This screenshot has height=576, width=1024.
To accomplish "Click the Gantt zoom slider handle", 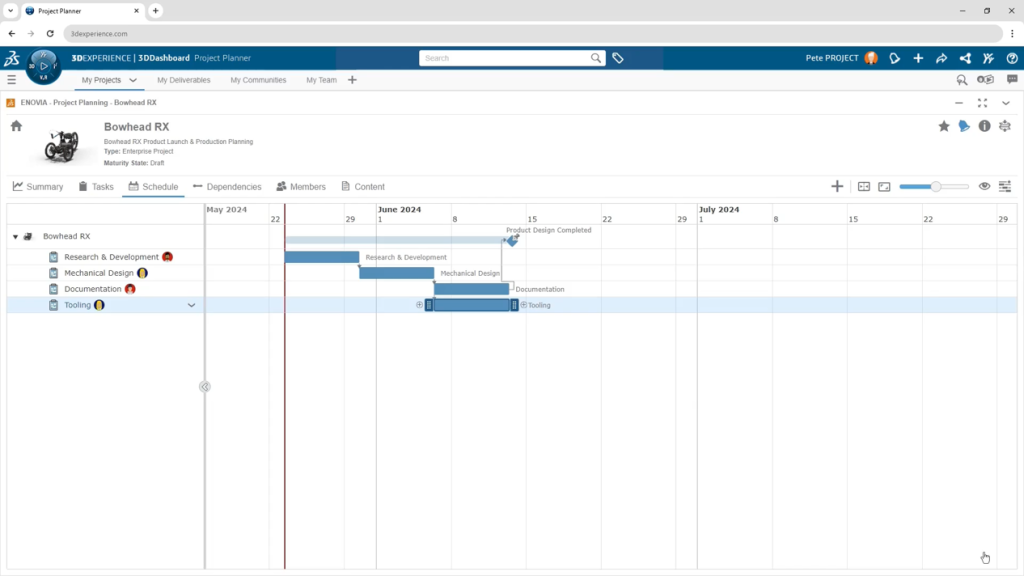I will 936,186.
